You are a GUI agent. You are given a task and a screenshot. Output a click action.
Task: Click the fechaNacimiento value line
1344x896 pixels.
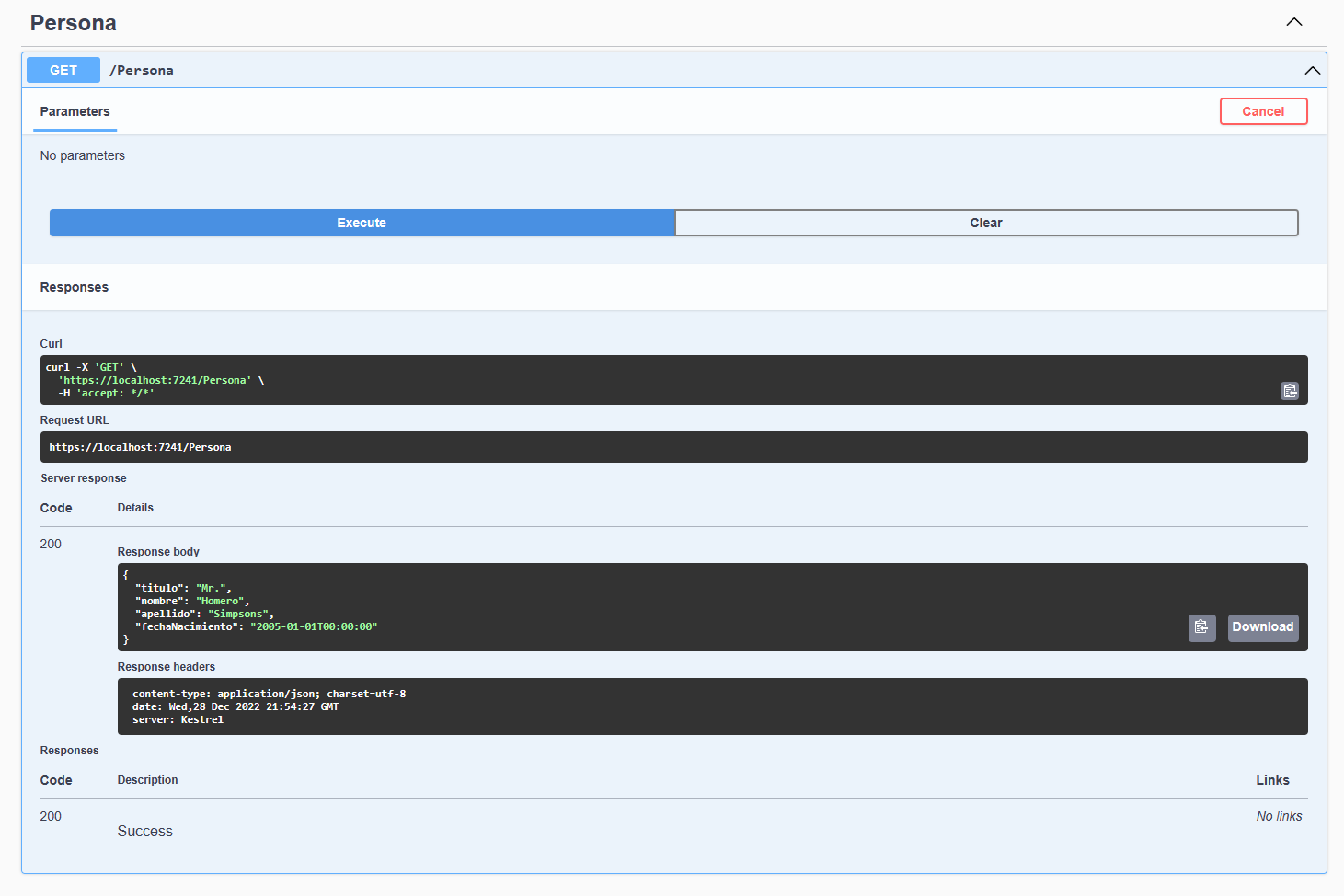coord(256,626)
